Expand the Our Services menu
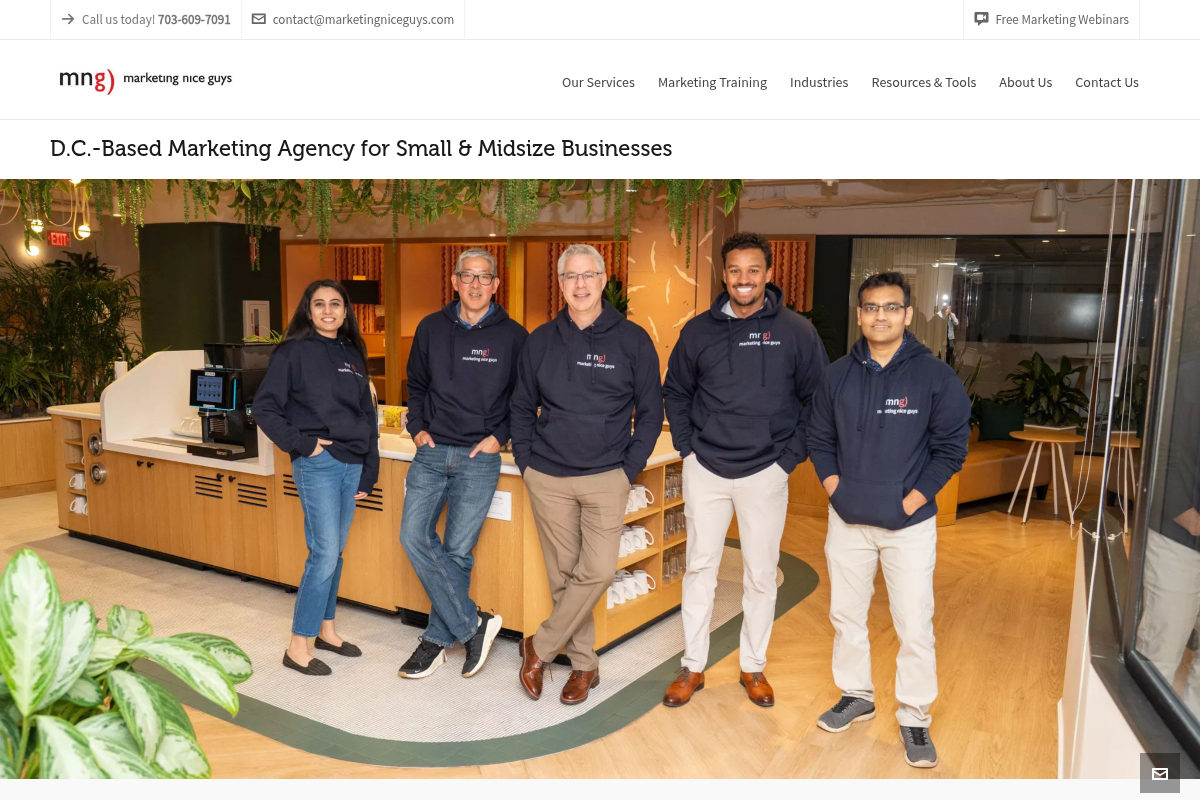The width and height of the screenshot is (1200, 800). click(598, 82)
